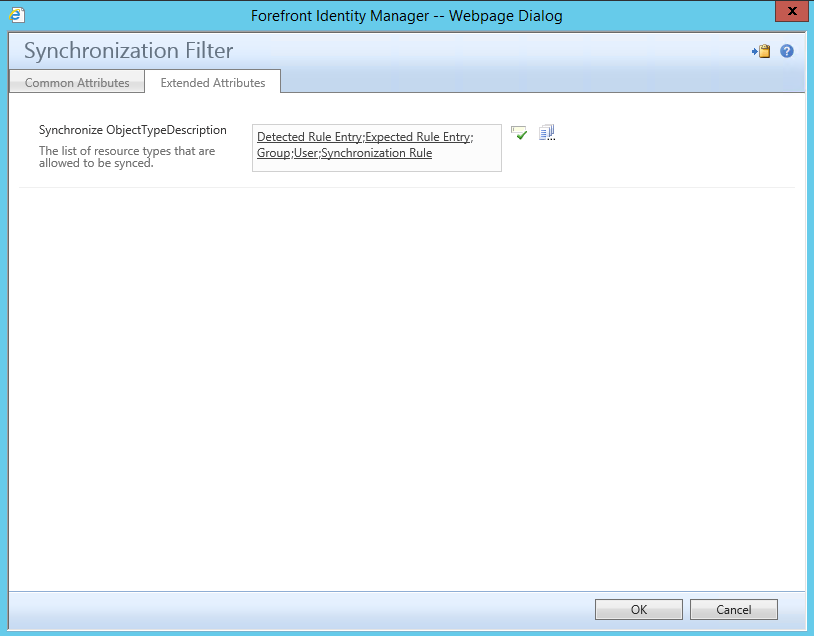Click the add to clipboard icon in header
This screenshot has width=814, height=636.
pos(761,51)
